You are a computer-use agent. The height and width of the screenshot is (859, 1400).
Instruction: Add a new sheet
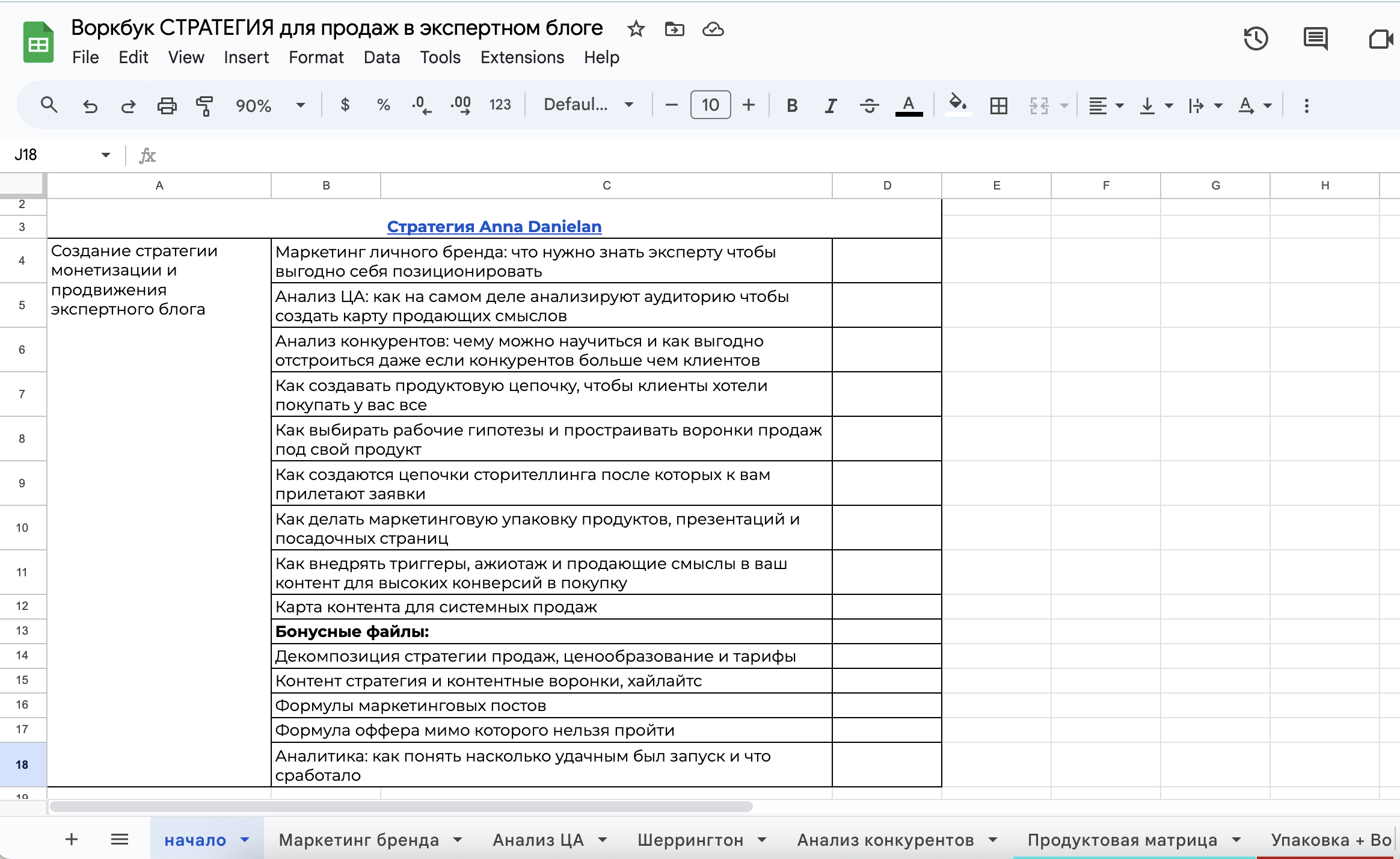point(72,839)
